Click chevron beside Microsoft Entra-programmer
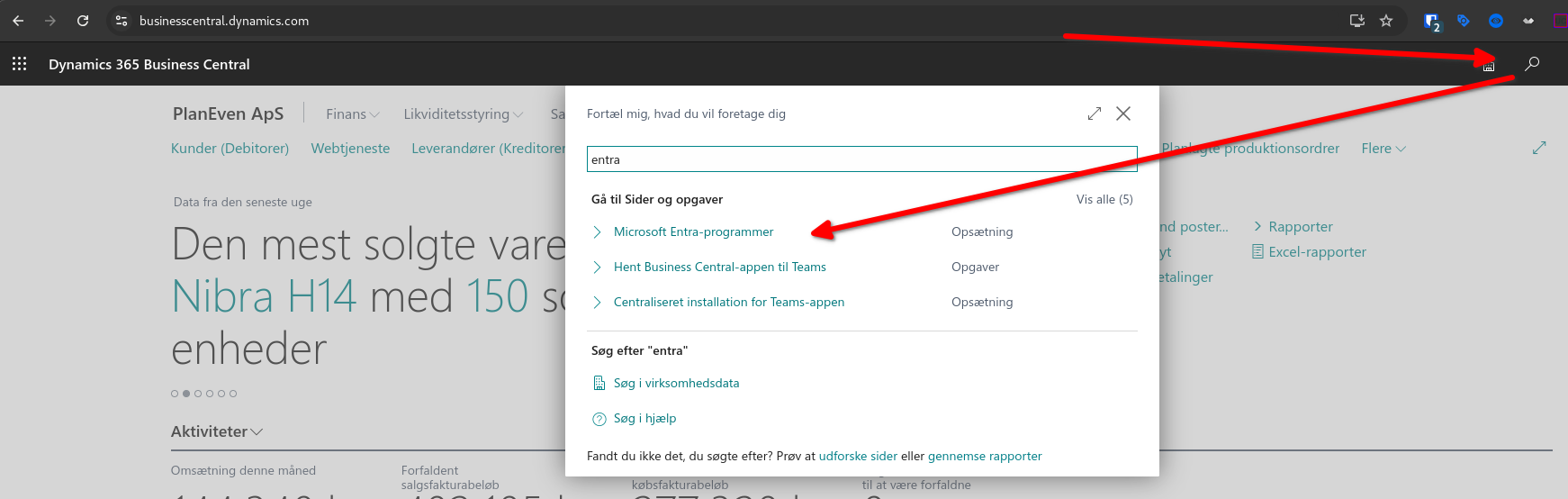Screen dimensions: 1568x499 [597, 232]
